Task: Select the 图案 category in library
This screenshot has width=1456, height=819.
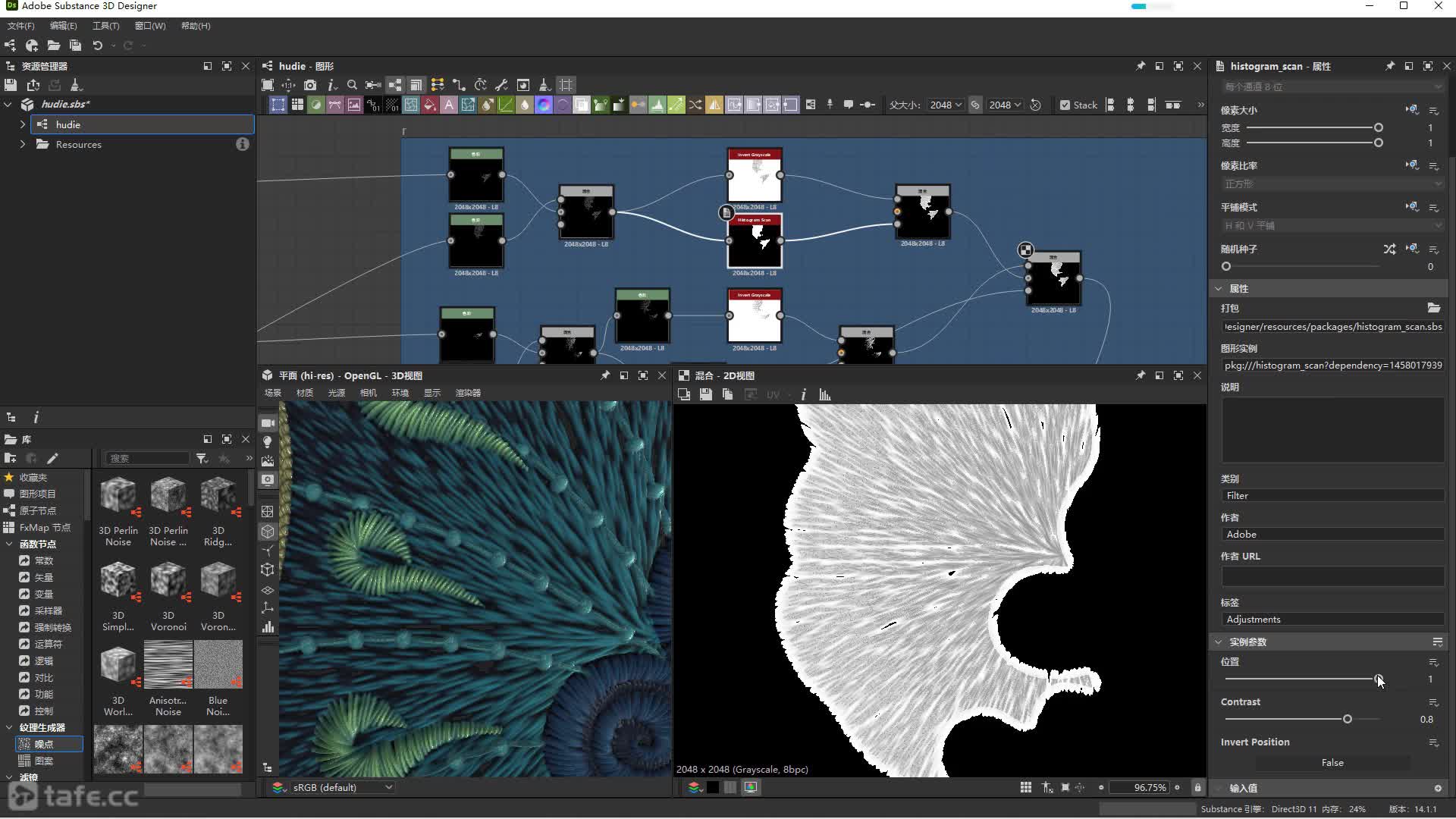Action: pos(44,761)
